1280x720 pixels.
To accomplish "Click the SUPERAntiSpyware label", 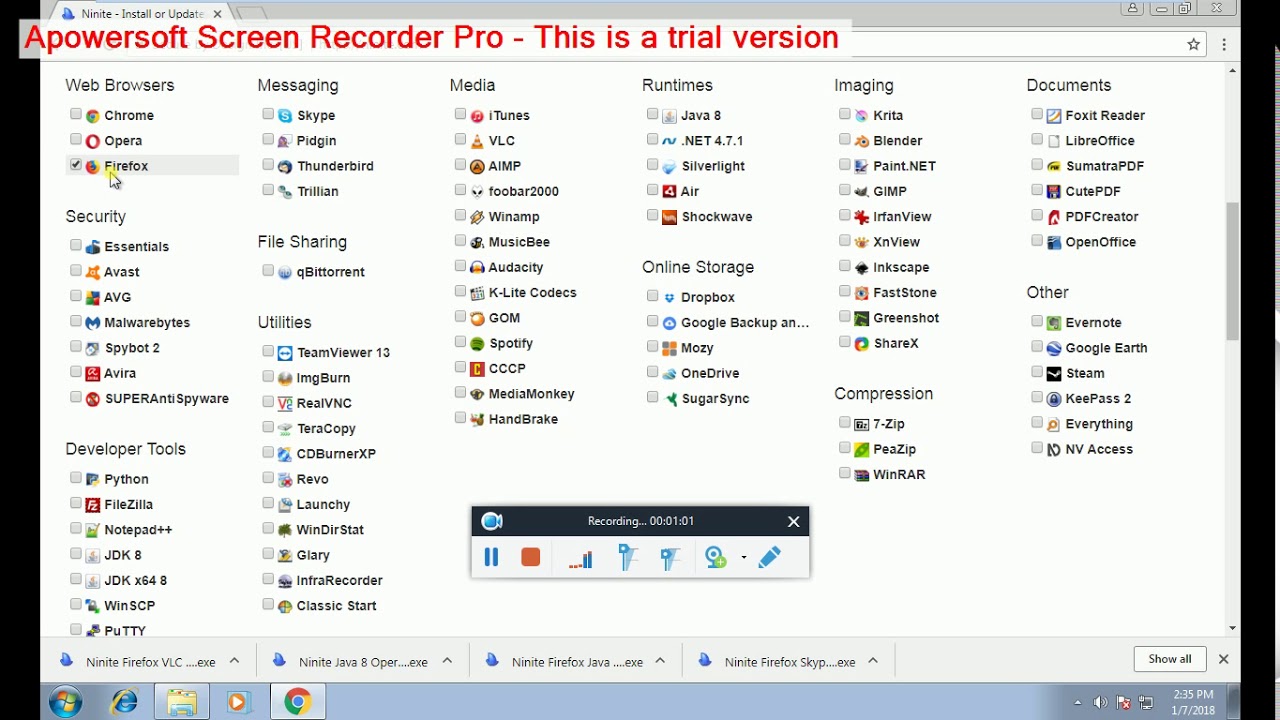I will (167, 399).
